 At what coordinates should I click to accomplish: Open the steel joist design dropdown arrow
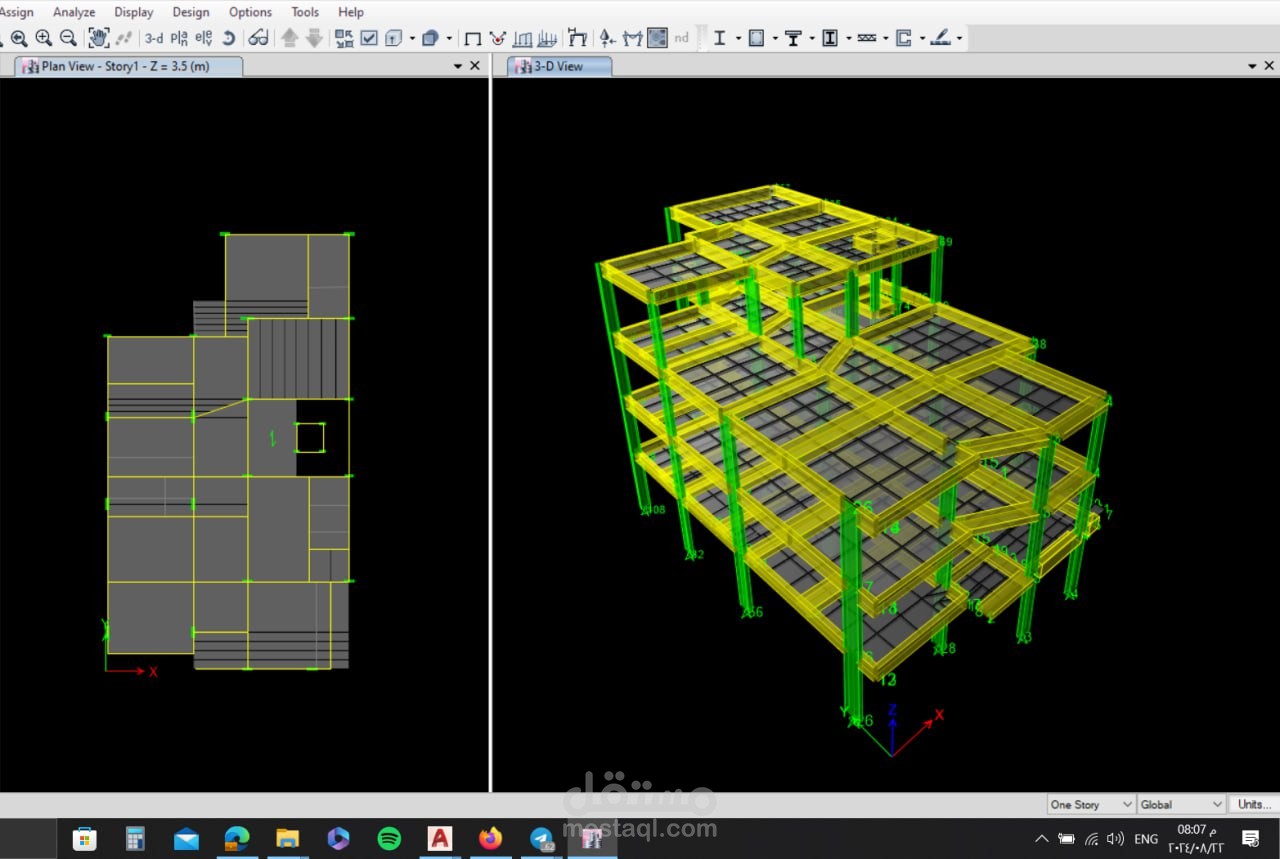[x=885, y=38]
